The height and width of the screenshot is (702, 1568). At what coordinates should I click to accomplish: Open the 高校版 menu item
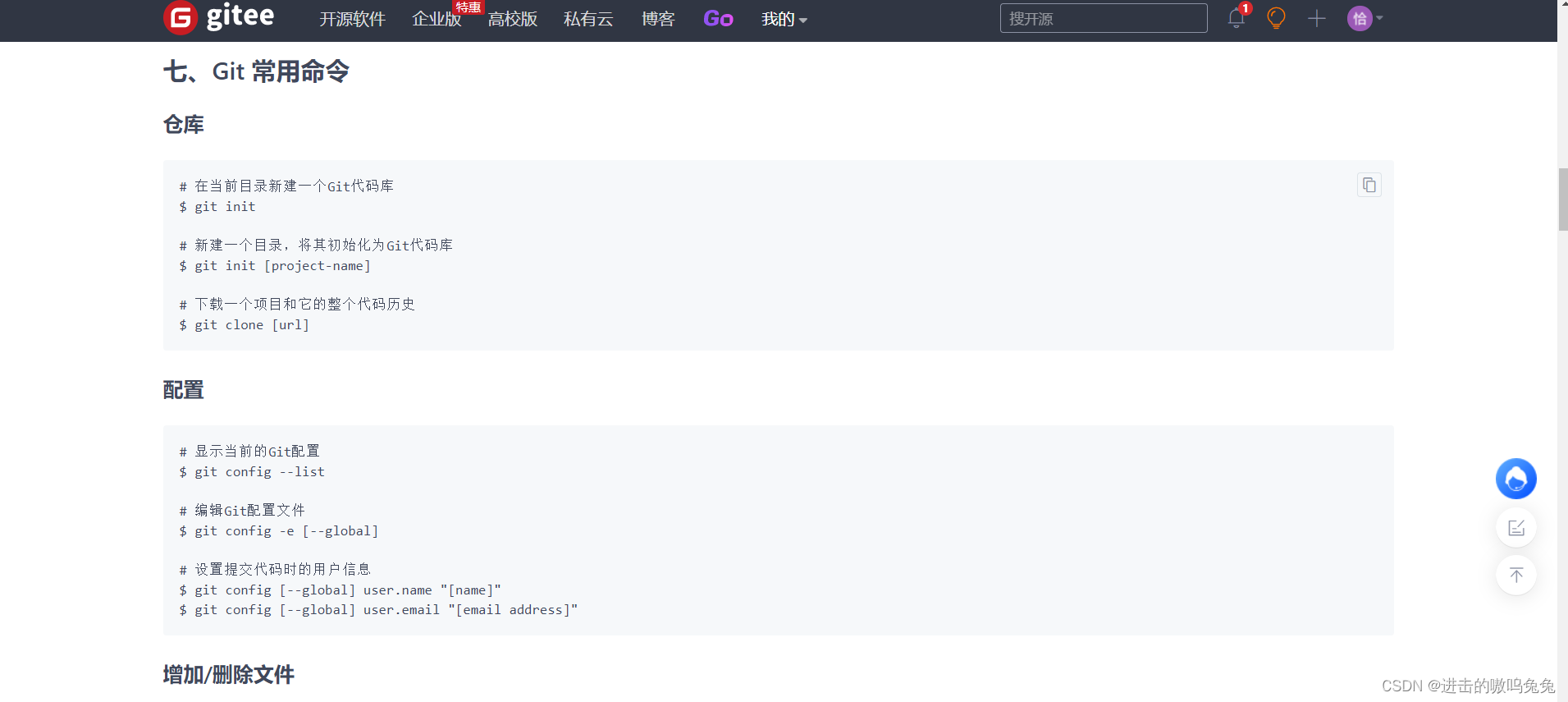513,19
